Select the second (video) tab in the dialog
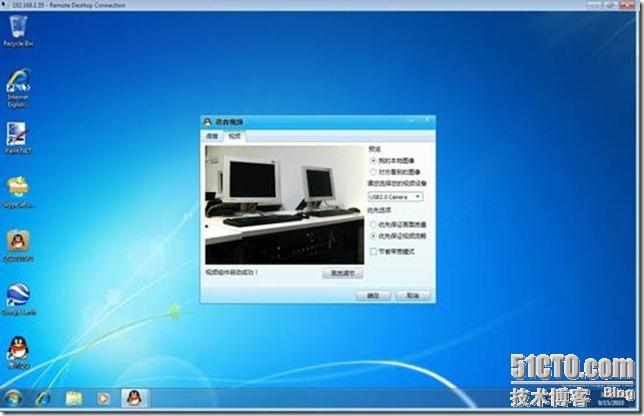This screenshot has height=416, width=644. pos(235,136)
